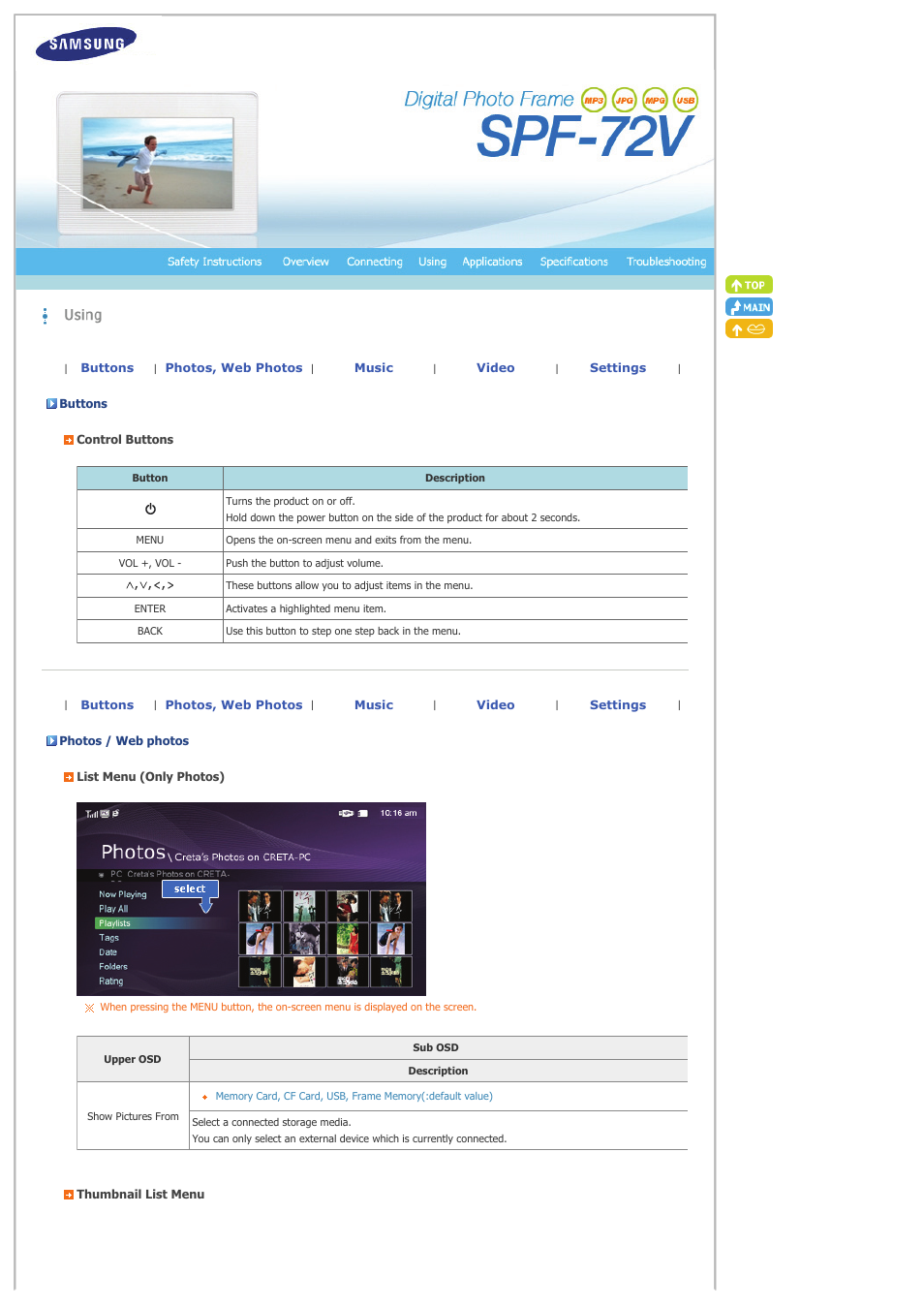Image resolution: width=924 pixels, height=1308 pixels.
Task: Click lower Settings link above Photos section
Action: [x=618, y=705]
